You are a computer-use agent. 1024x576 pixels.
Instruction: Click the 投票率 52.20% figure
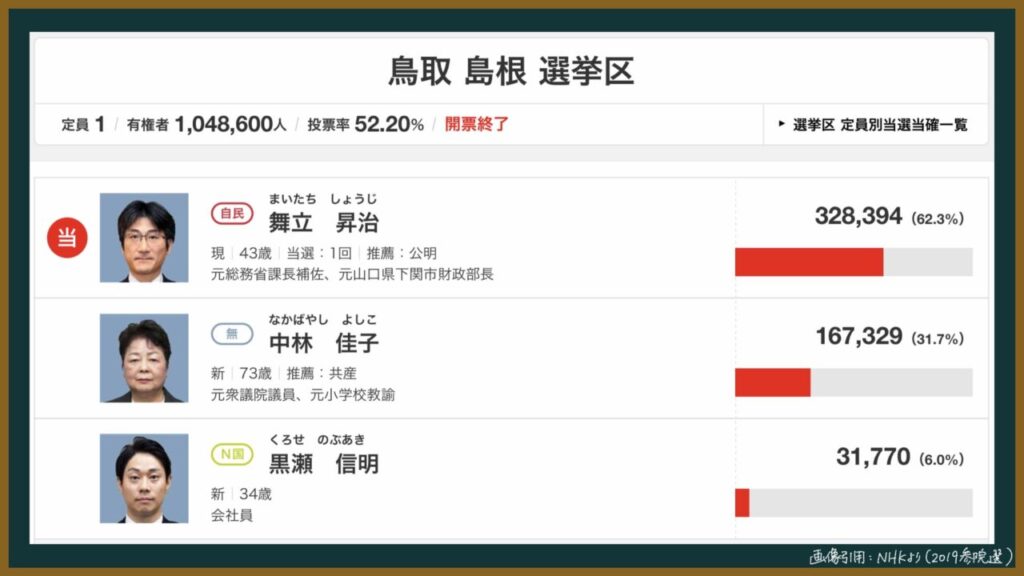[365, 125]
